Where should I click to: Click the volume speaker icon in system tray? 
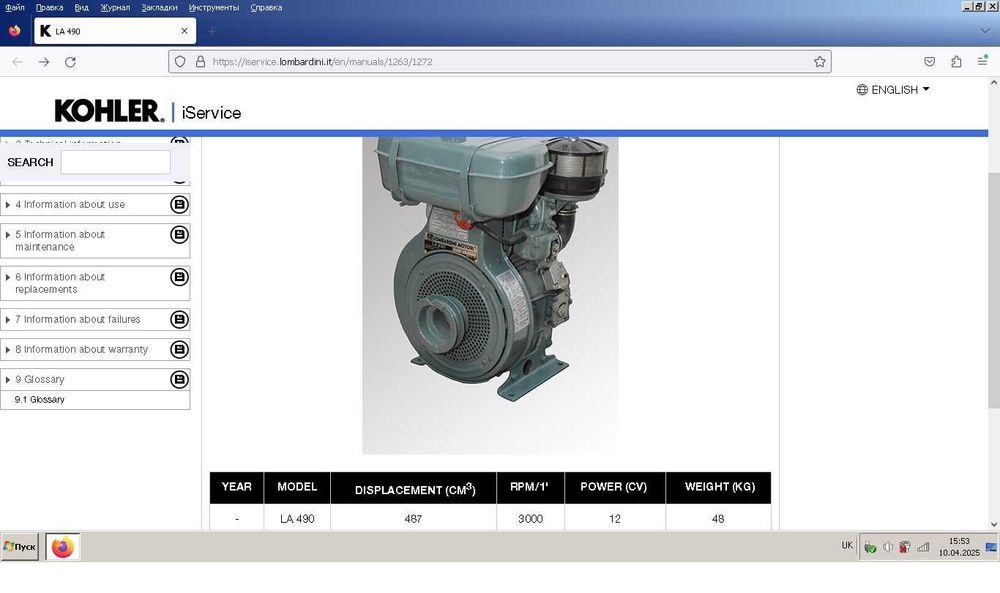(888, 547)
